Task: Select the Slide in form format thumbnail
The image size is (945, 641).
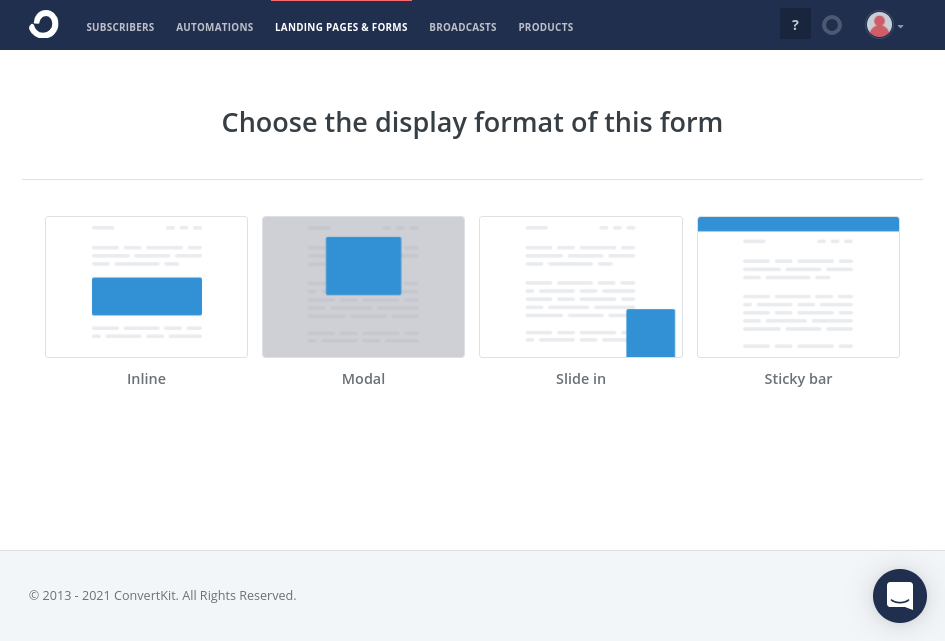Action: tap(581, 287)
